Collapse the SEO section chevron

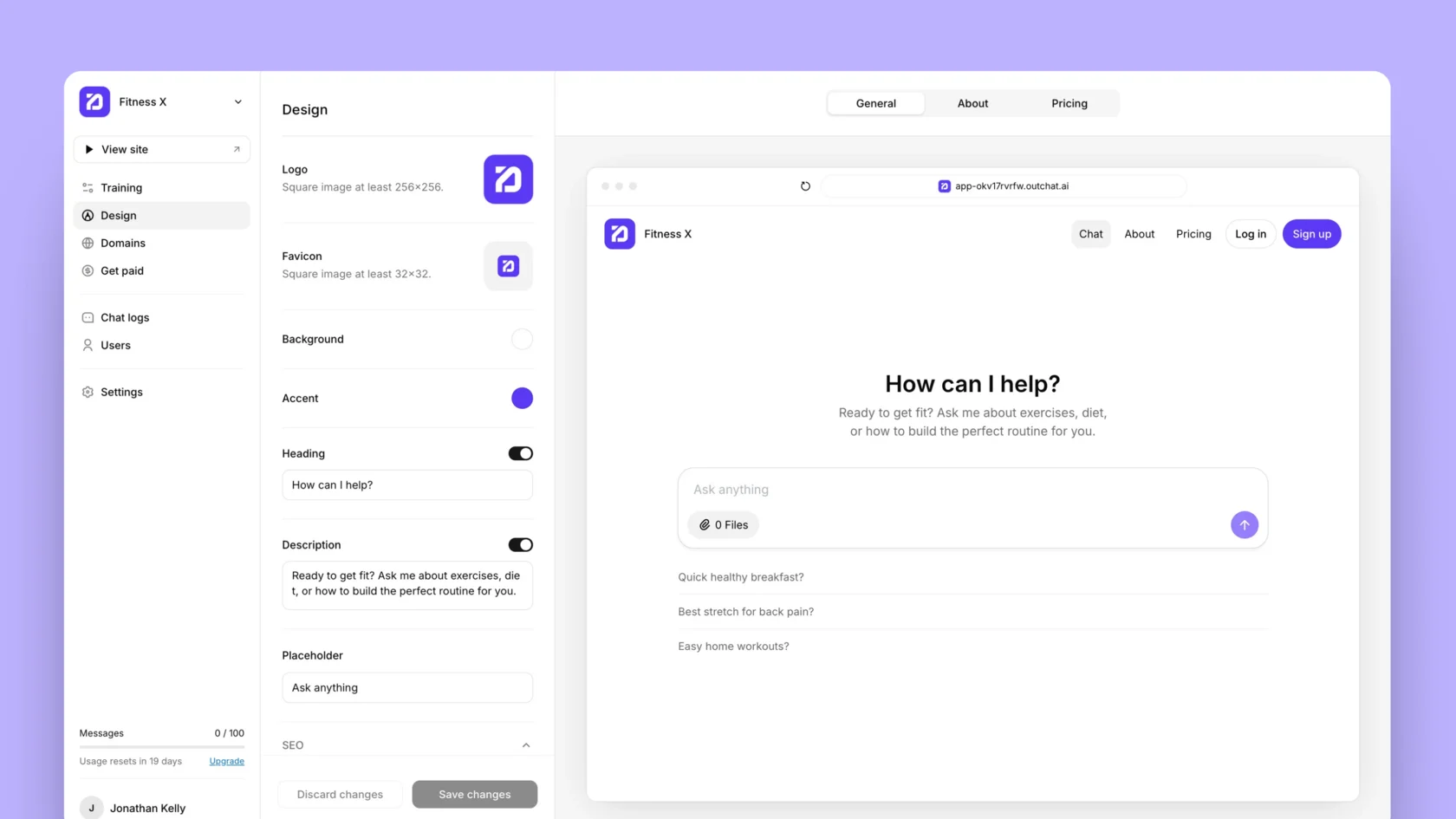click(x=526, y=745)
